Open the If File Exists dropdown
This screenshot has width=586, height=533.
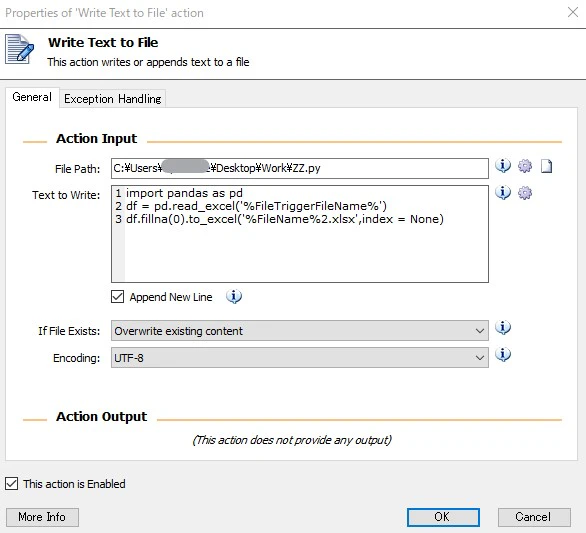point(300,331)
